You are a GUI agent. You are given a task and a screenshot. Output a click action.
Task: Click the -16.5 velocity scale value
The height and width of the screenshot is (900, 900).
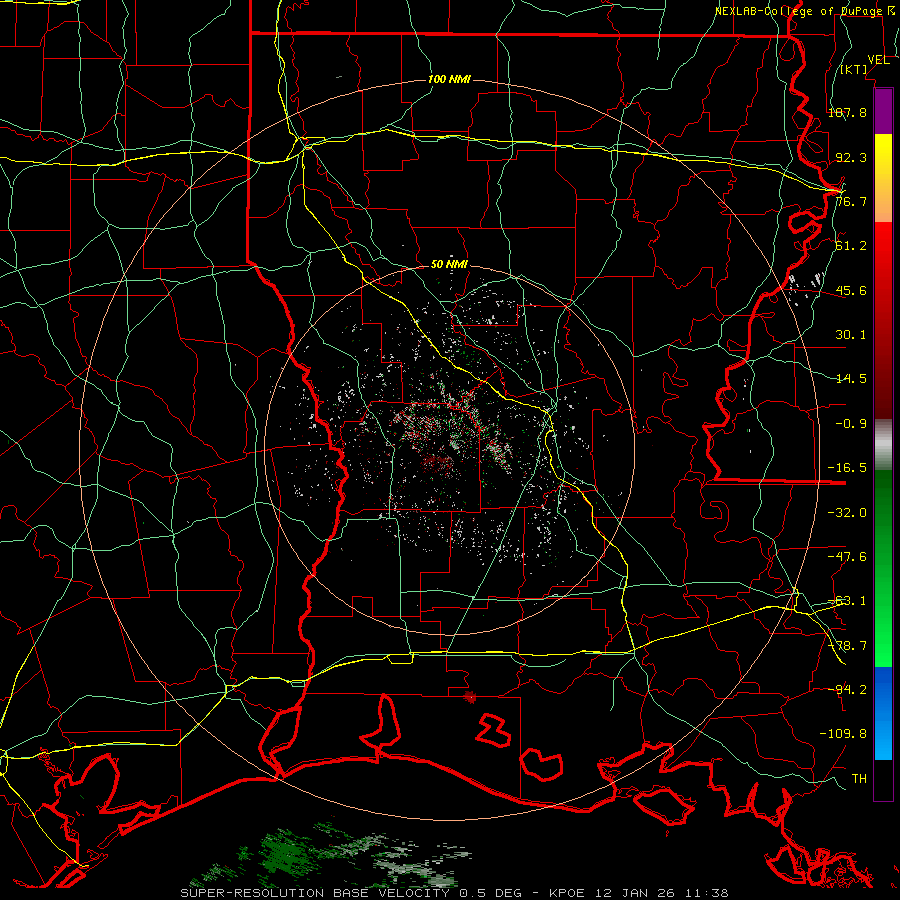tap(847, 468)
